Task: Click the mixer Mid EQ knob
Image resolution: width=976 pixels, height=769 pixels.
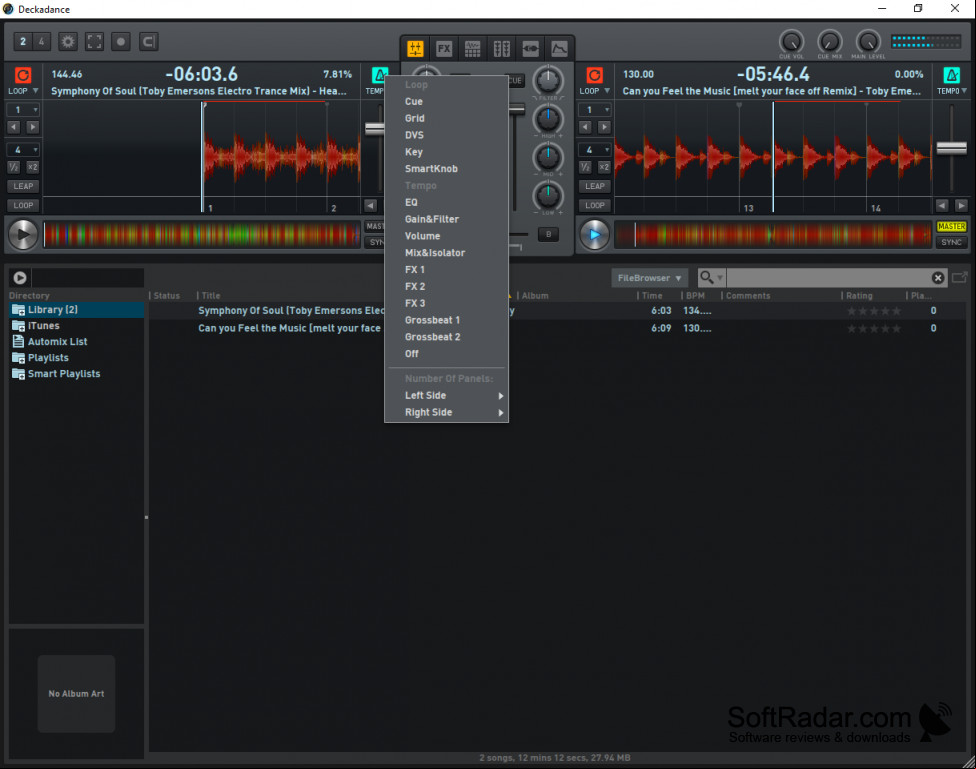Action: (548, 157)
